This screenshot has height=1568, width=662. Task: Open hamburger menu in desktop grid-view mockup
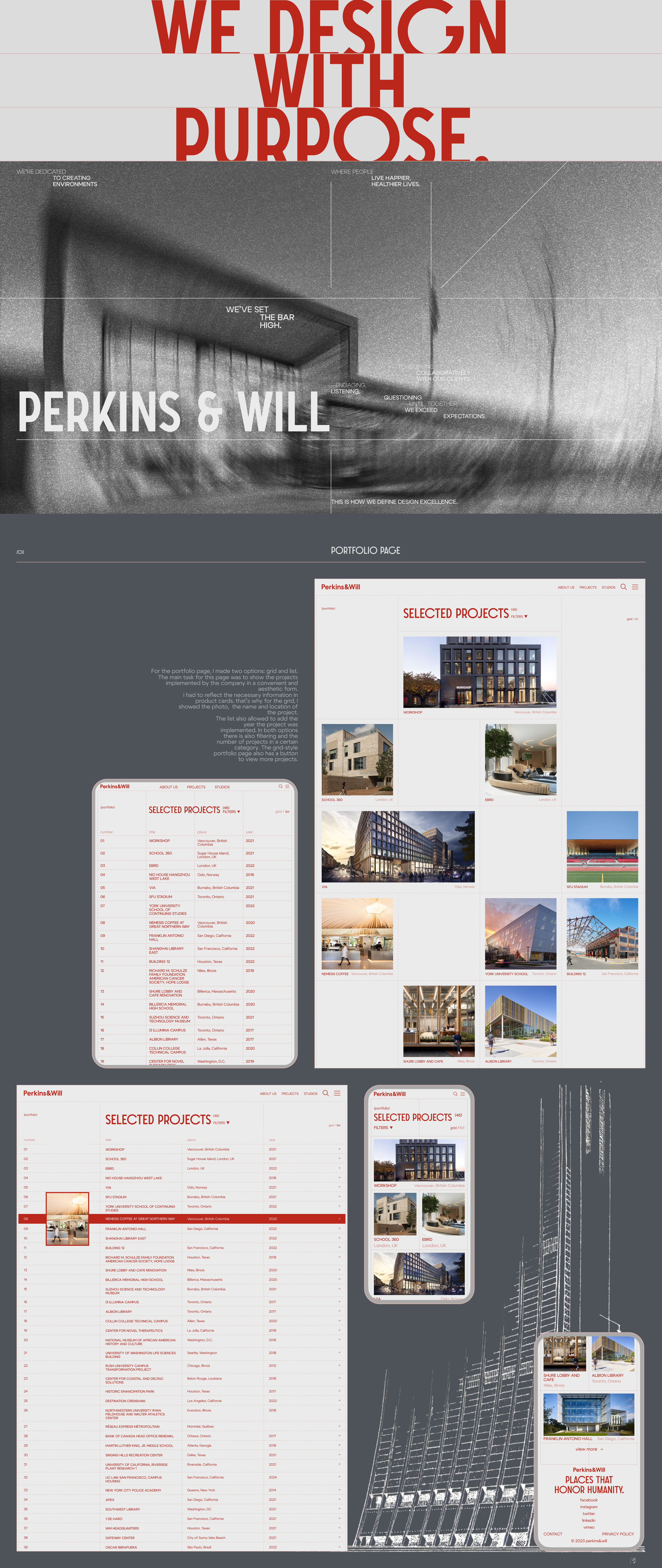pyautogui.click(x=635, y=587)
